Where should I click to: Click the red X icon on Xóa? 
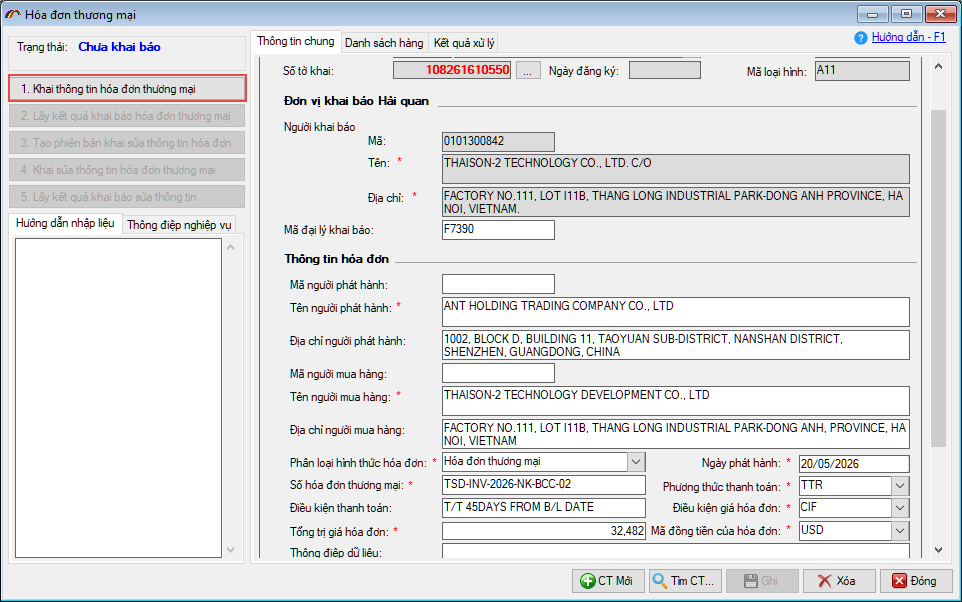pos(825,581)
